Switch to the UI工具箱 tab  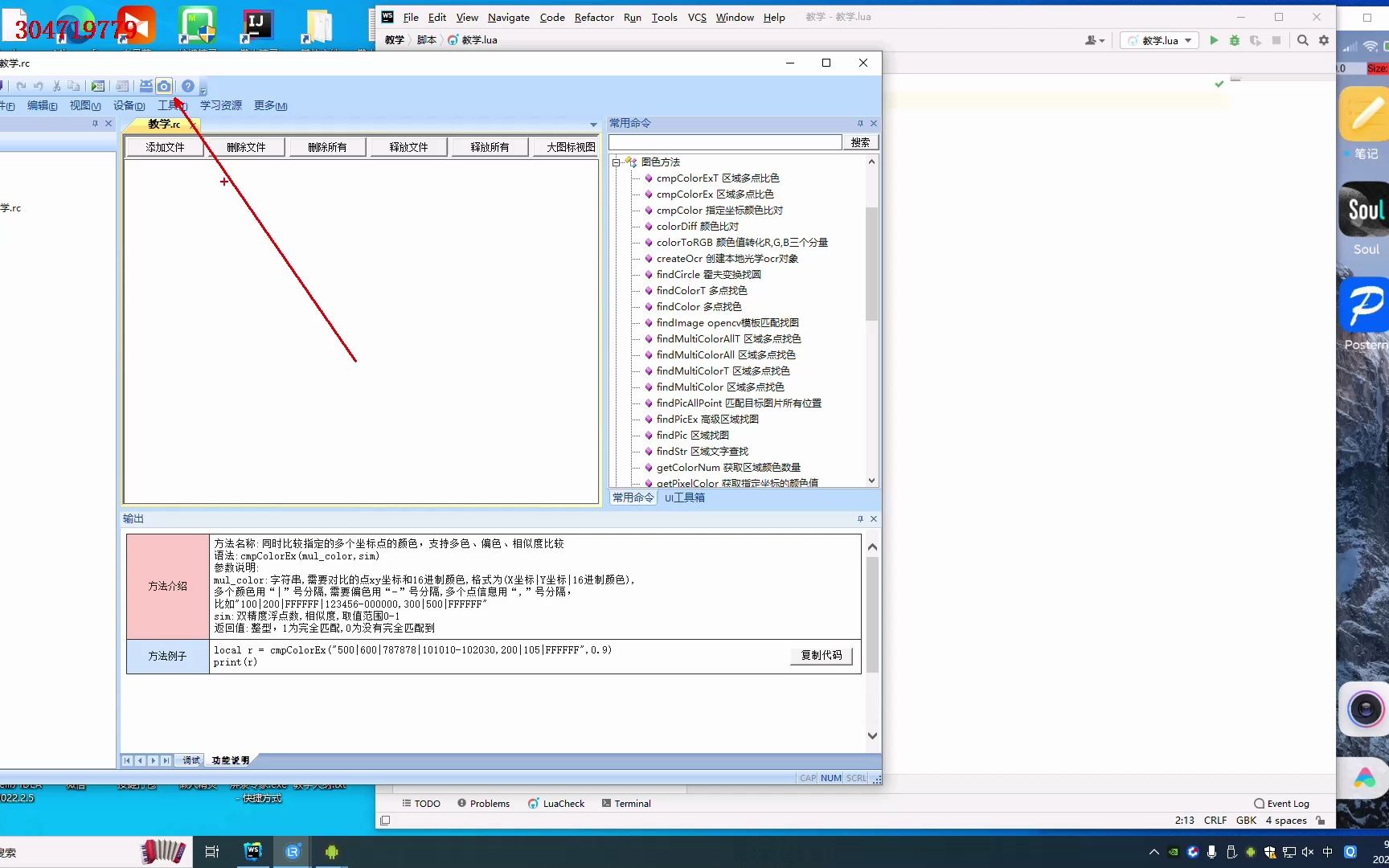click(685, 497)
